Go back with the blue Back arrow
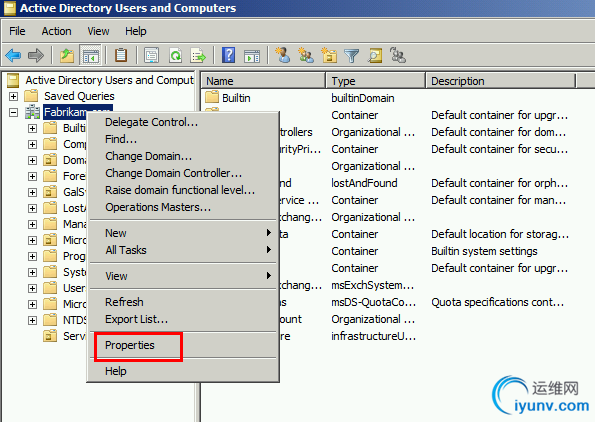Viewport: 595px width, 422px height. point(14,56)
